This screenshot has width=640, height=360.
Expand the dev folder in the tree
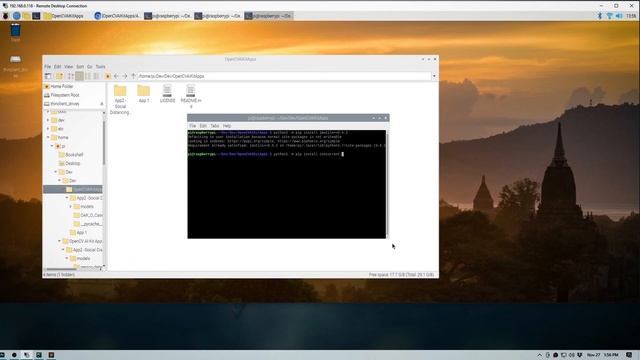point(48,120)
